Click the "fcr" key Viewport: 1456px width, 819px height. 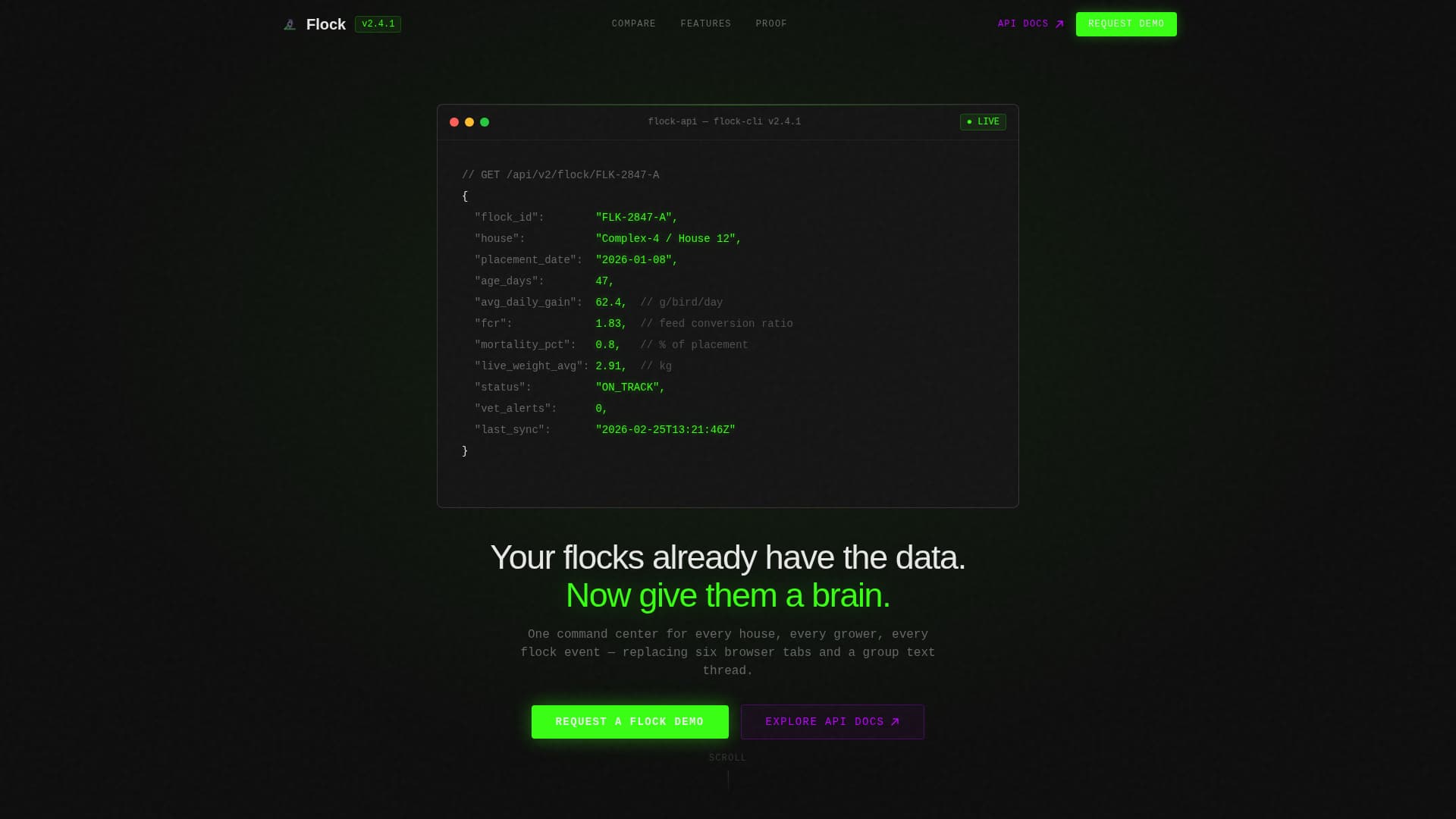pyautogui.click(x=494, y=324)
